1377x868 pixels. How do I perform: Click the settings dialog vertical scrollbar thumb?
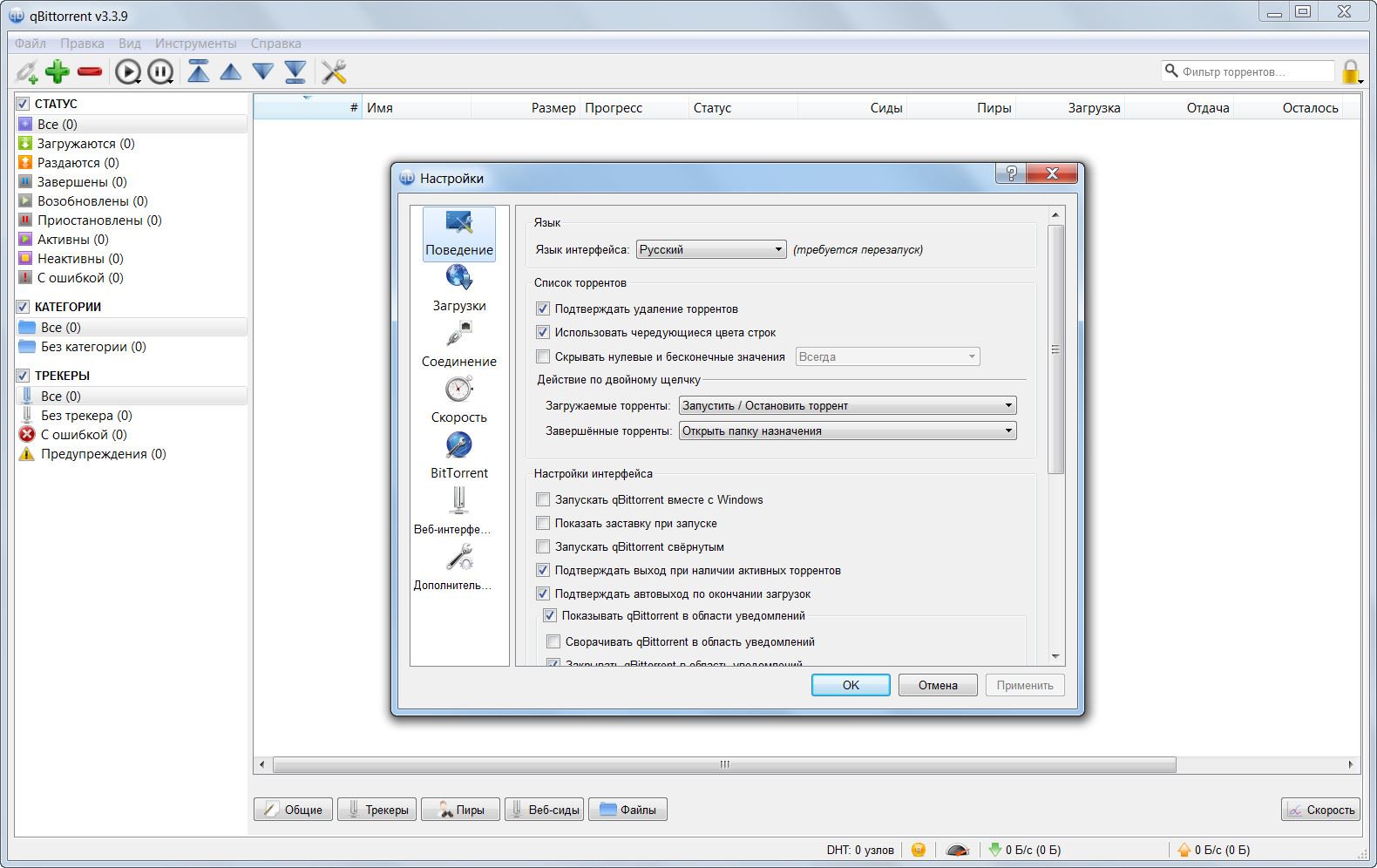1055,349
